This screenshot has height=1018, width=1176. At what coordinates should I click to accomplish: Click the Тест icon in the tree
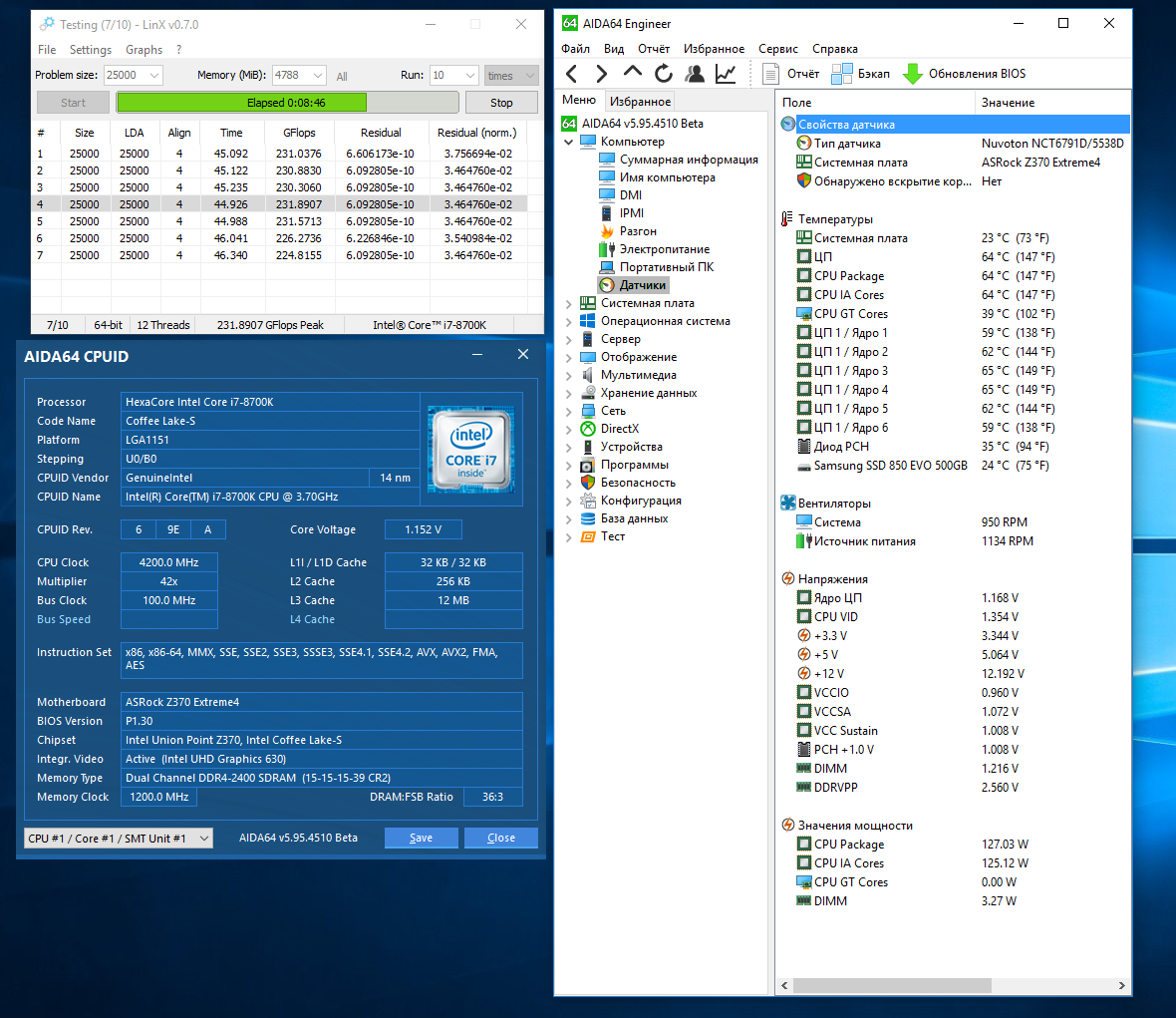(x=588, y=536)
